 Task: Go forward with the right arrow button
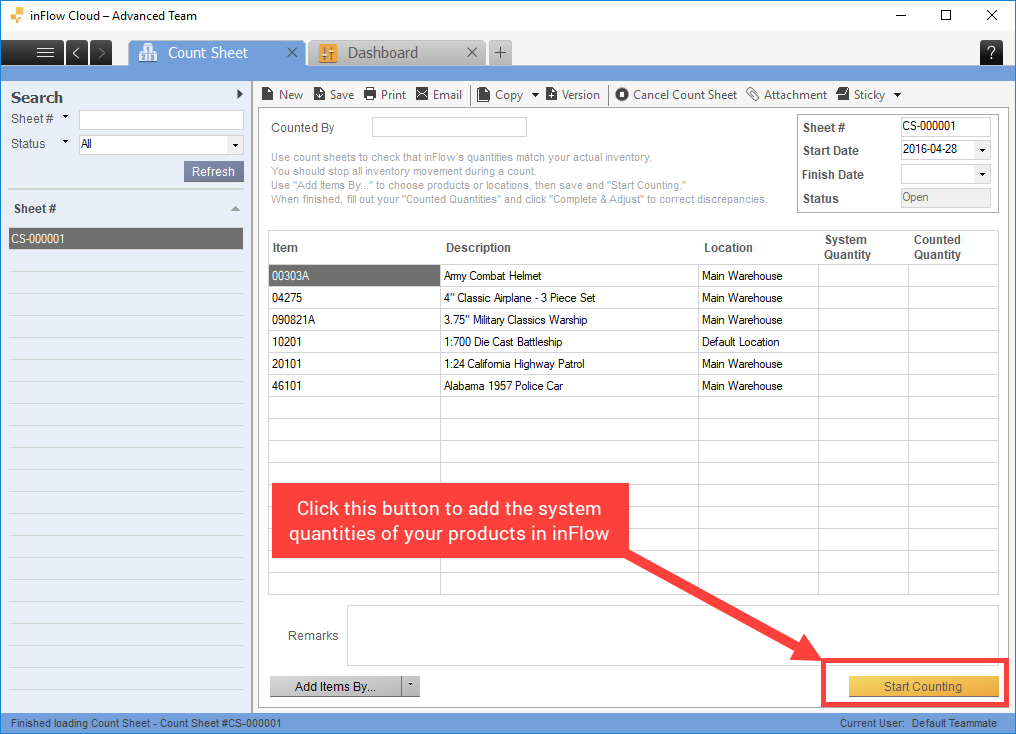point(101,52)
